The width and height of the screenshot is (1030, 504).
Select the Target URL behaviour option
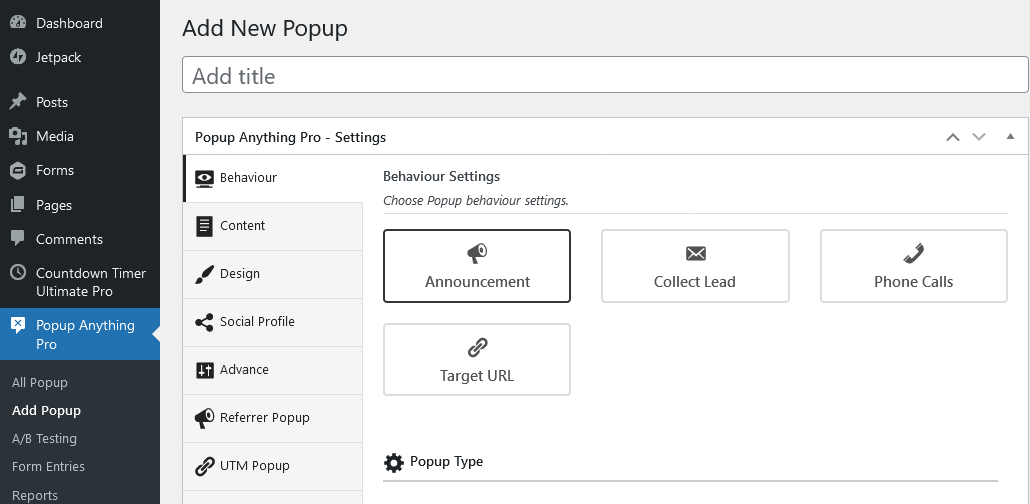tap(477, 359)
